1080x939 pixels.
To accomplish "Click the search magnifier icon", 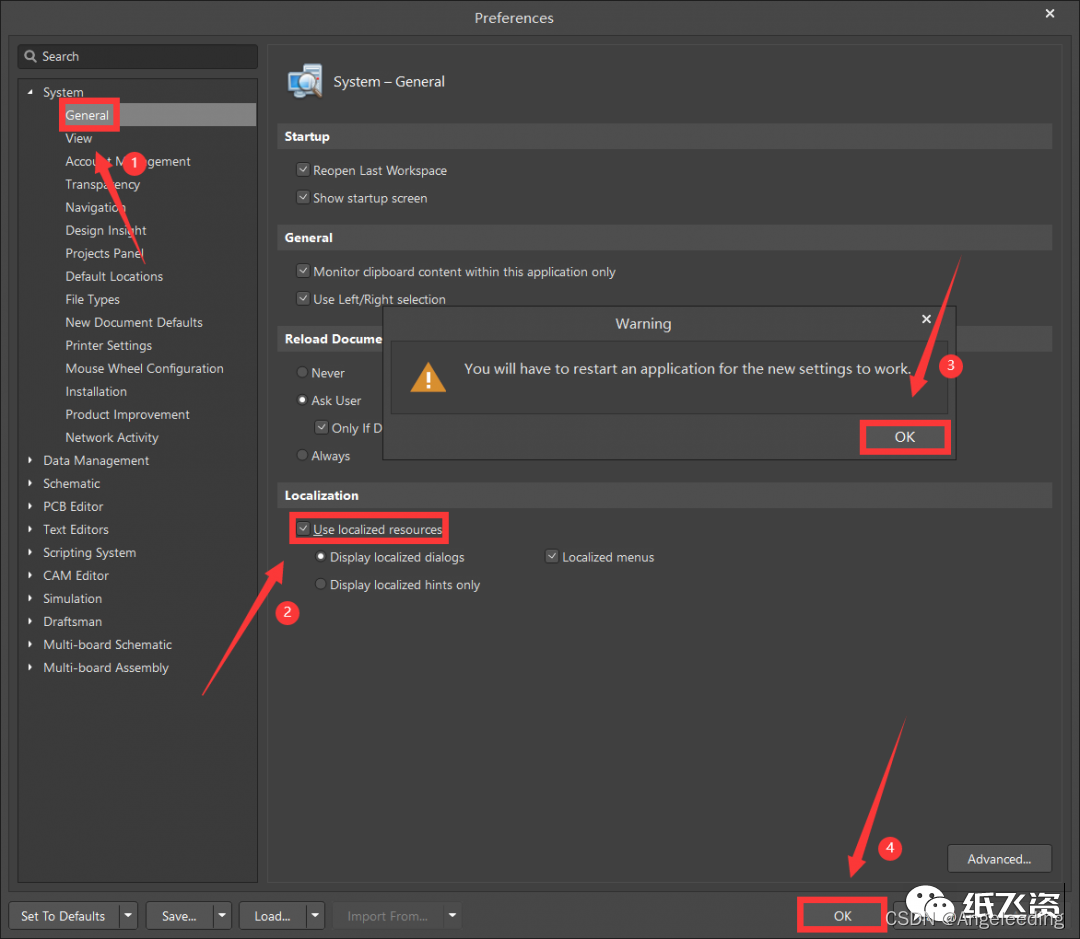I will click(30, 57).
